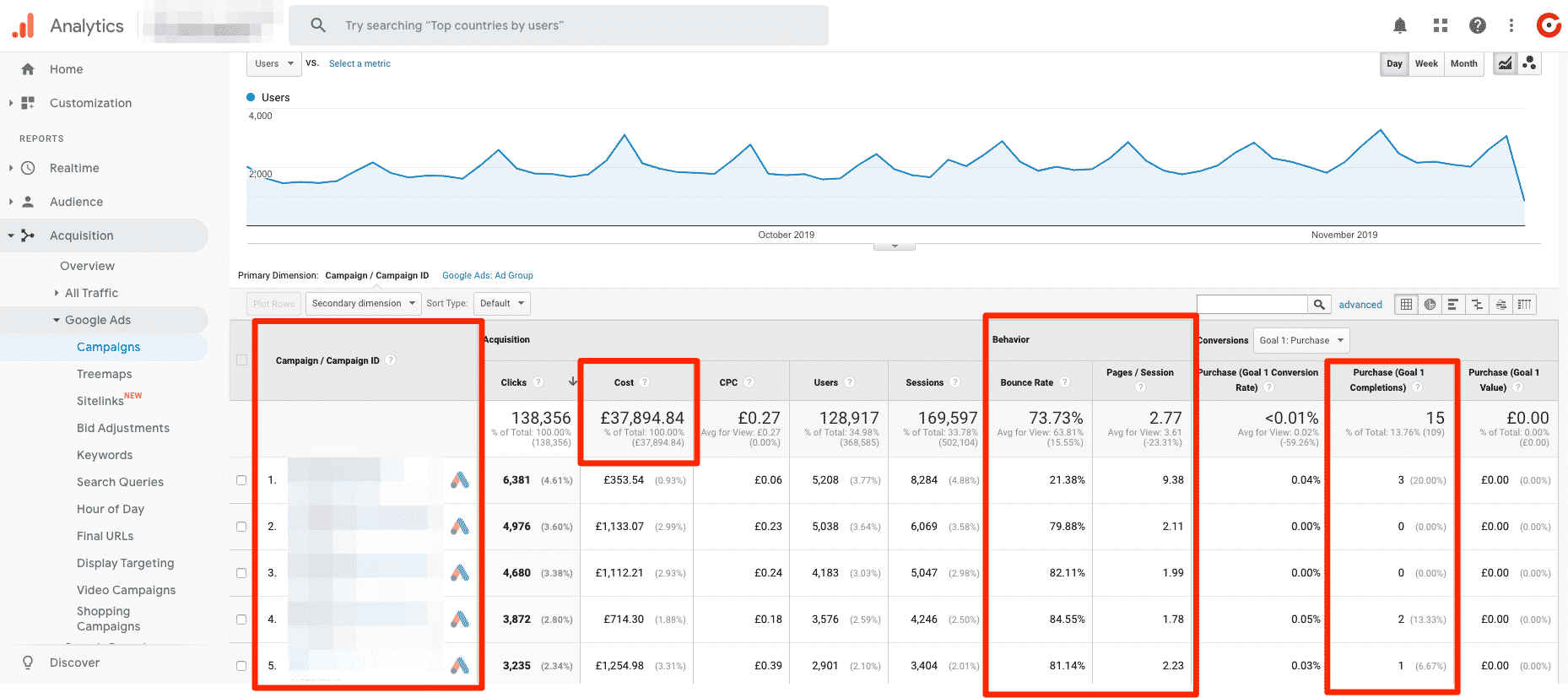Open the Sort Type Default dropdown
The width and height of the screenshot is (1568, 698).
coord(501,304)
